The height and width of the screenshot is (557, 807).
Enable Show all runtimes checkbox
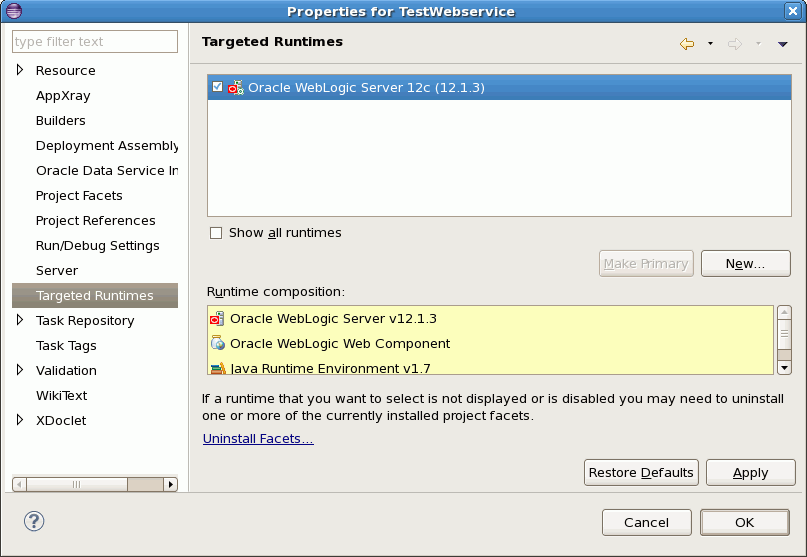pos(216,233)
